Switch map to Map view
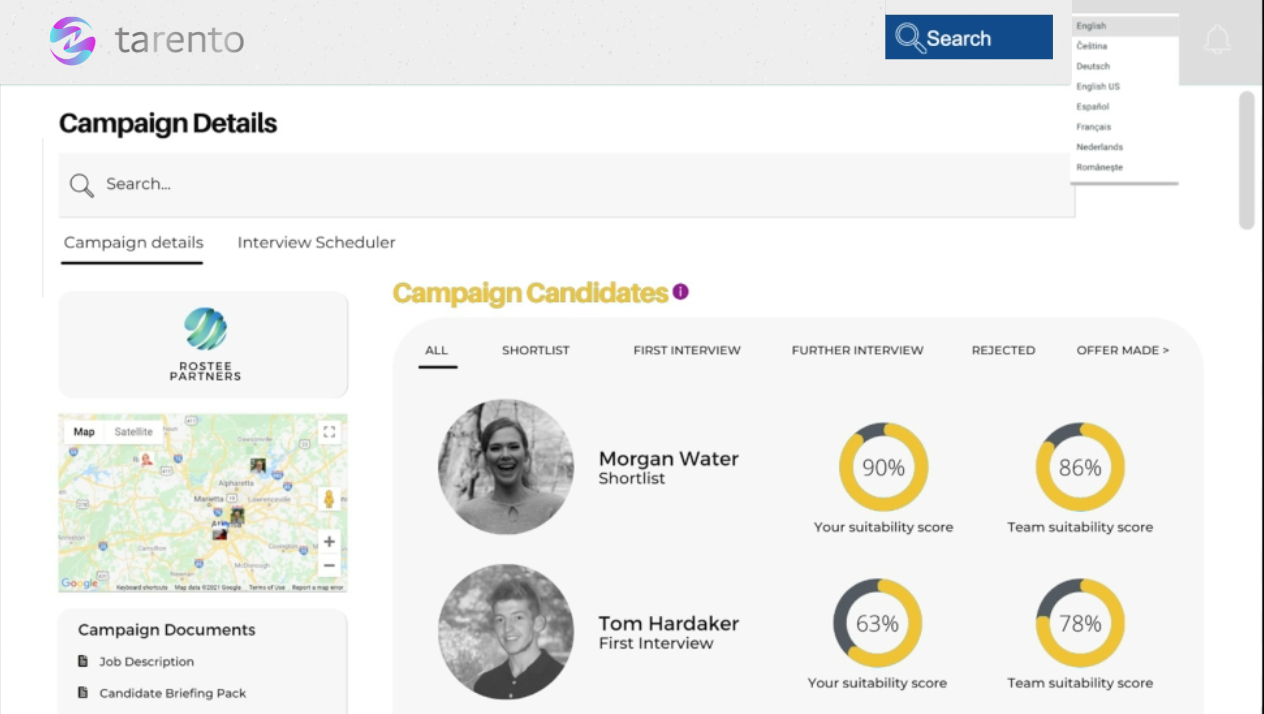1264x714 pixels. (84, 432)
